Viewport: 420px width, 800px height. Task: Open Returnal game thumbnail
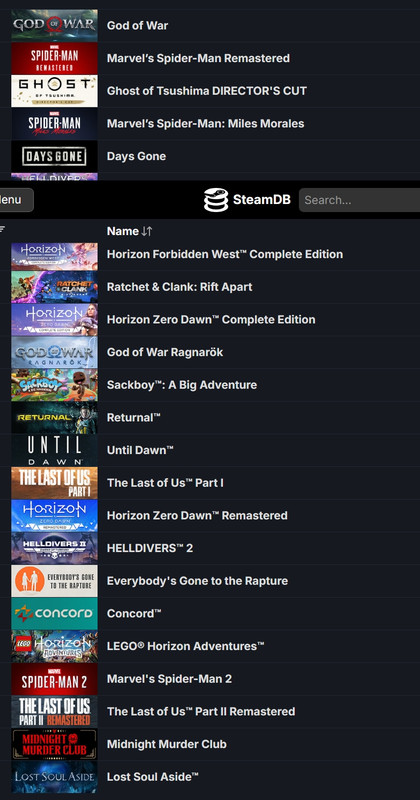54,417
